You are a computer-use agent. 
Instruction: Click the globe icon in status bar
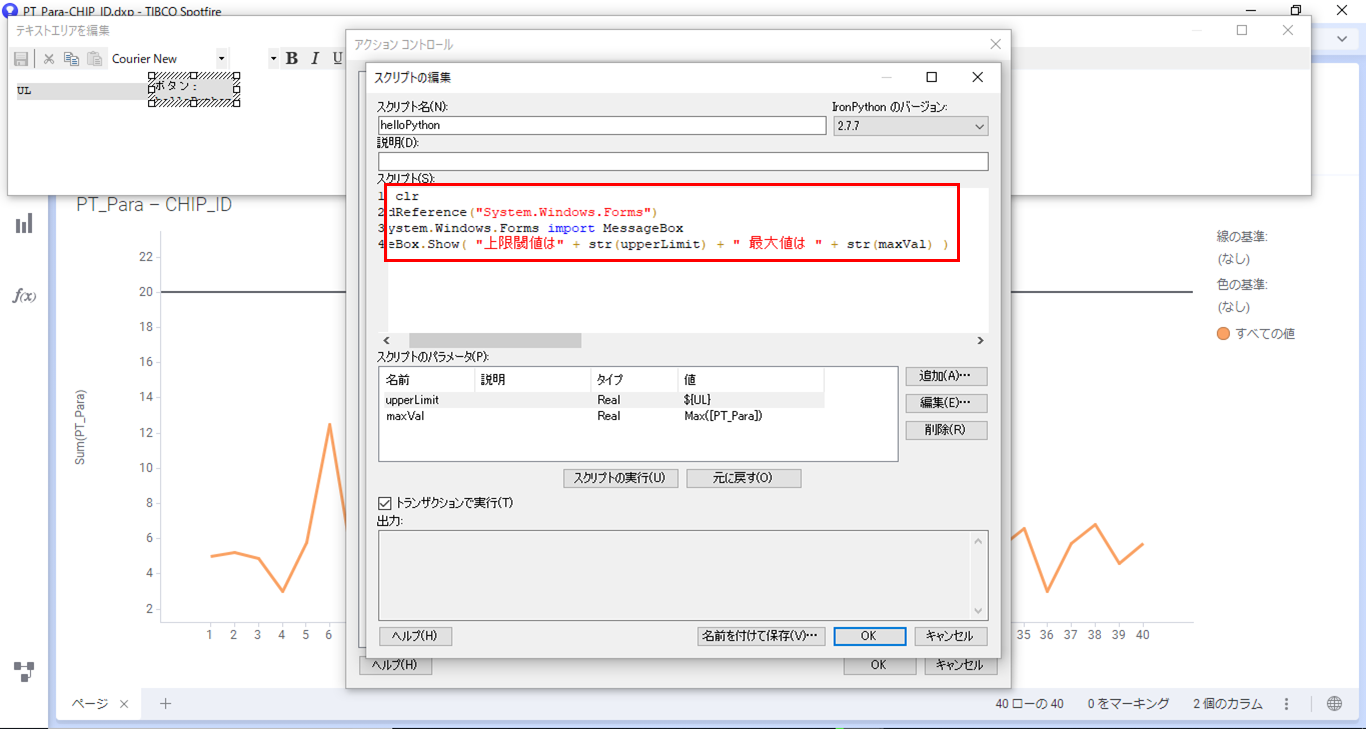pyautogui.click(x=1334, y=704)
